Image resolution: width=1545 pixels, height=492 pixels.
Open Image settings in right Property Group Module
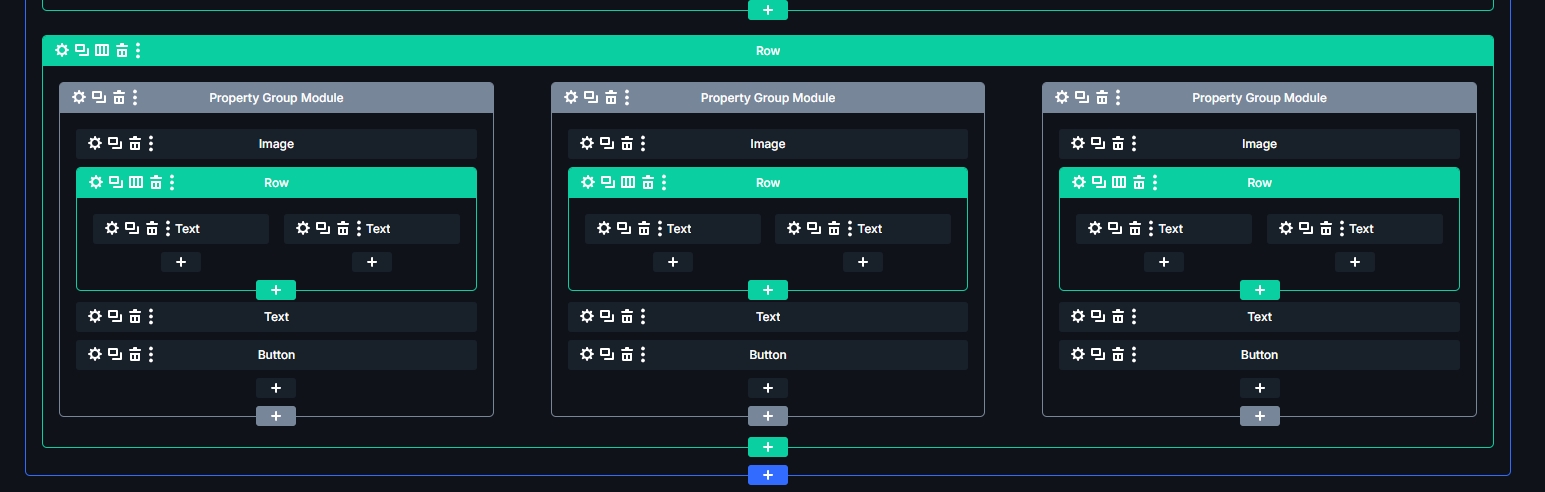1078,143
